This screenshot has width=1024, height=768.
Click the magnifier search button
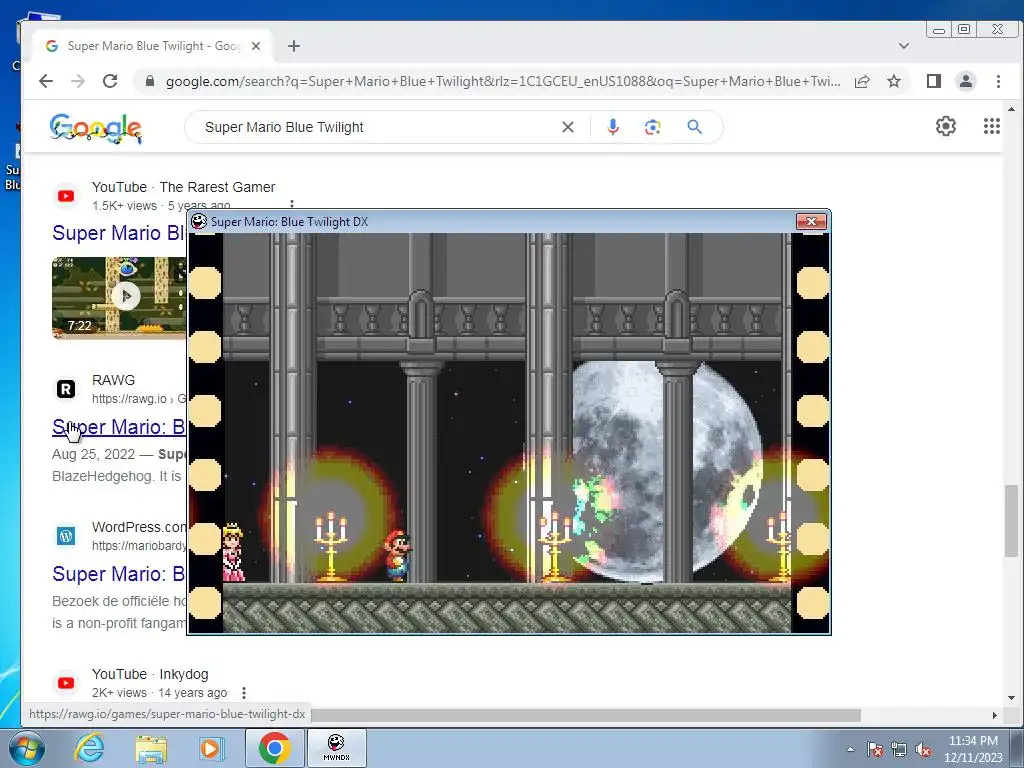click(694, 127)
